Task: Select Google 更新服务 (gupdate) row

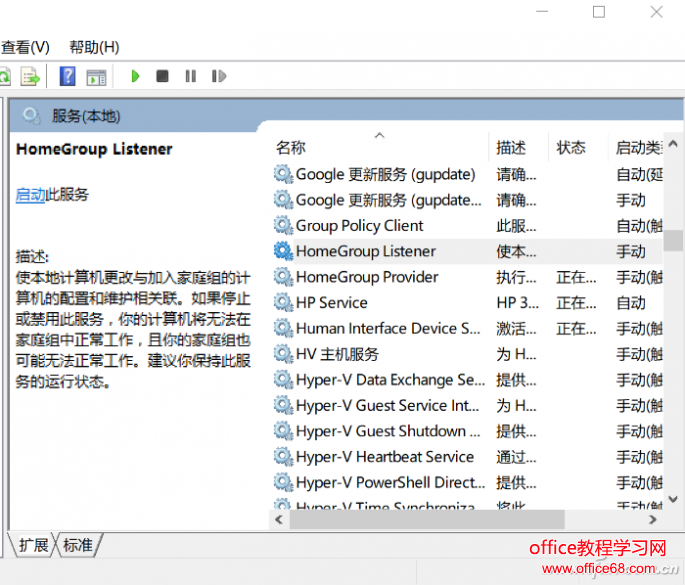Action: [x=467, y=174]
